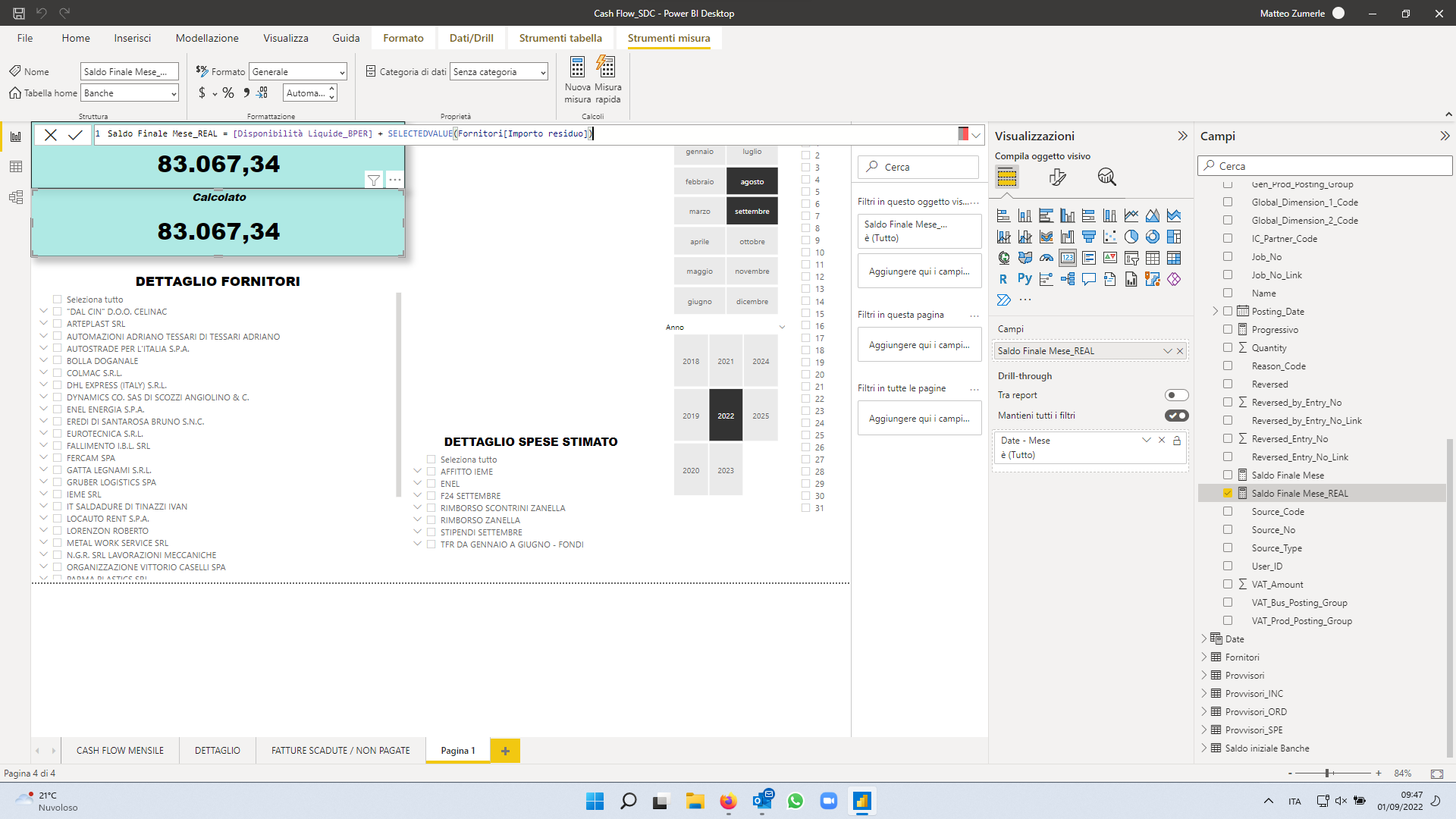The height and width of the screenshot is (819, 1456).
Task: Check the ENEL ENERGIA S.P.A. box
Action: click(57, 409)
